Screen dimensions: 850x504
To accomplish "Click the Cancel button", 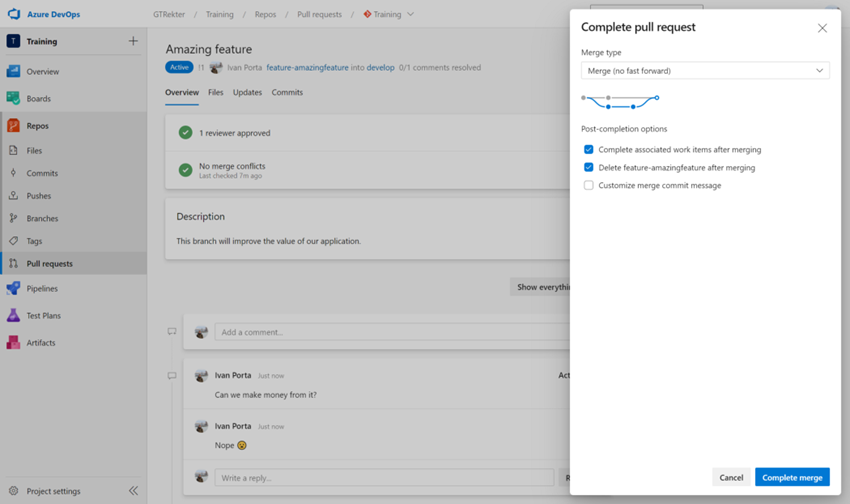I will tap(731, 477).
